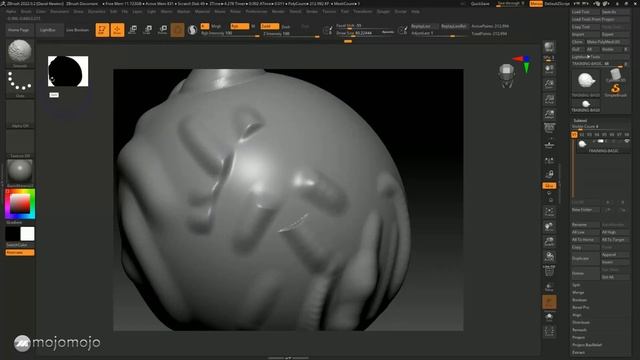Click the Zoom3D icon on right shelf
The height and width of the screenshot is (360, 640).
click(x=549, y=242)
